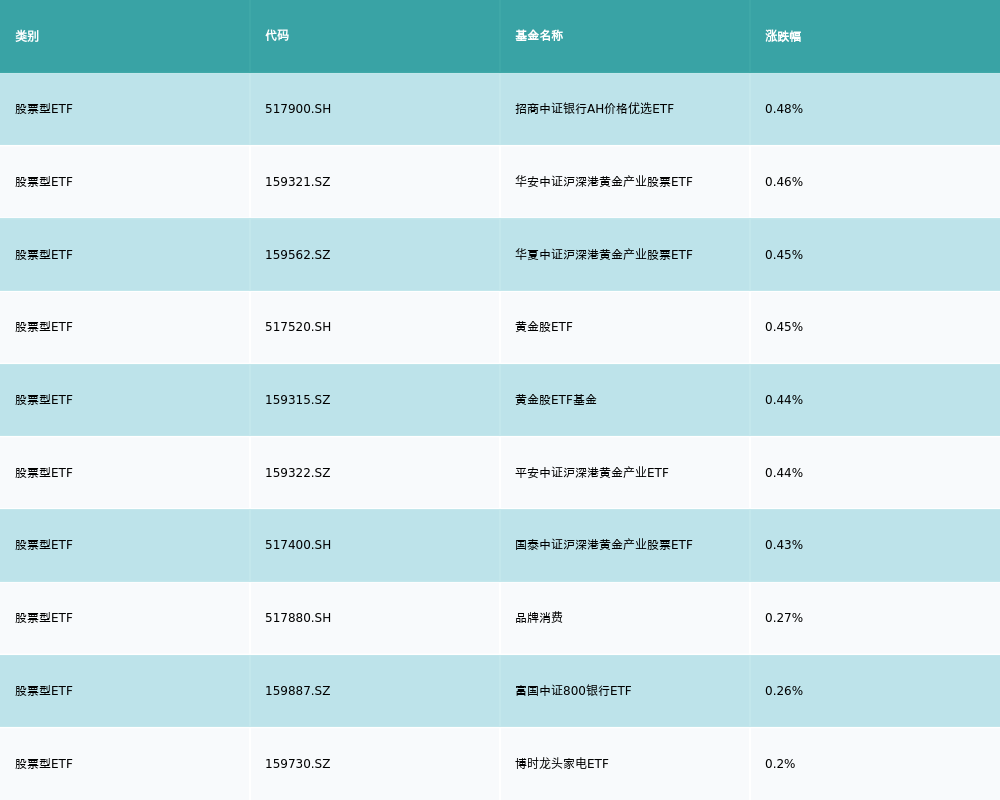
Task: Click 股票型ETF in the 159887.SZ row
Action: (x=44, y=691)
